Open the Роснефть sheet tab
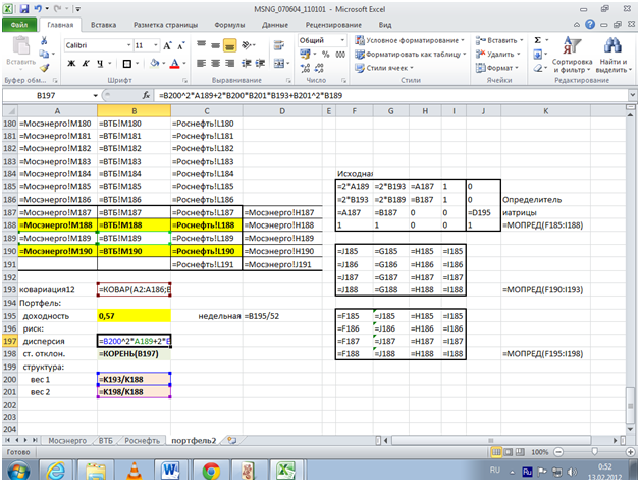This screenshot has width=640, height=480. tap(142, 441)
